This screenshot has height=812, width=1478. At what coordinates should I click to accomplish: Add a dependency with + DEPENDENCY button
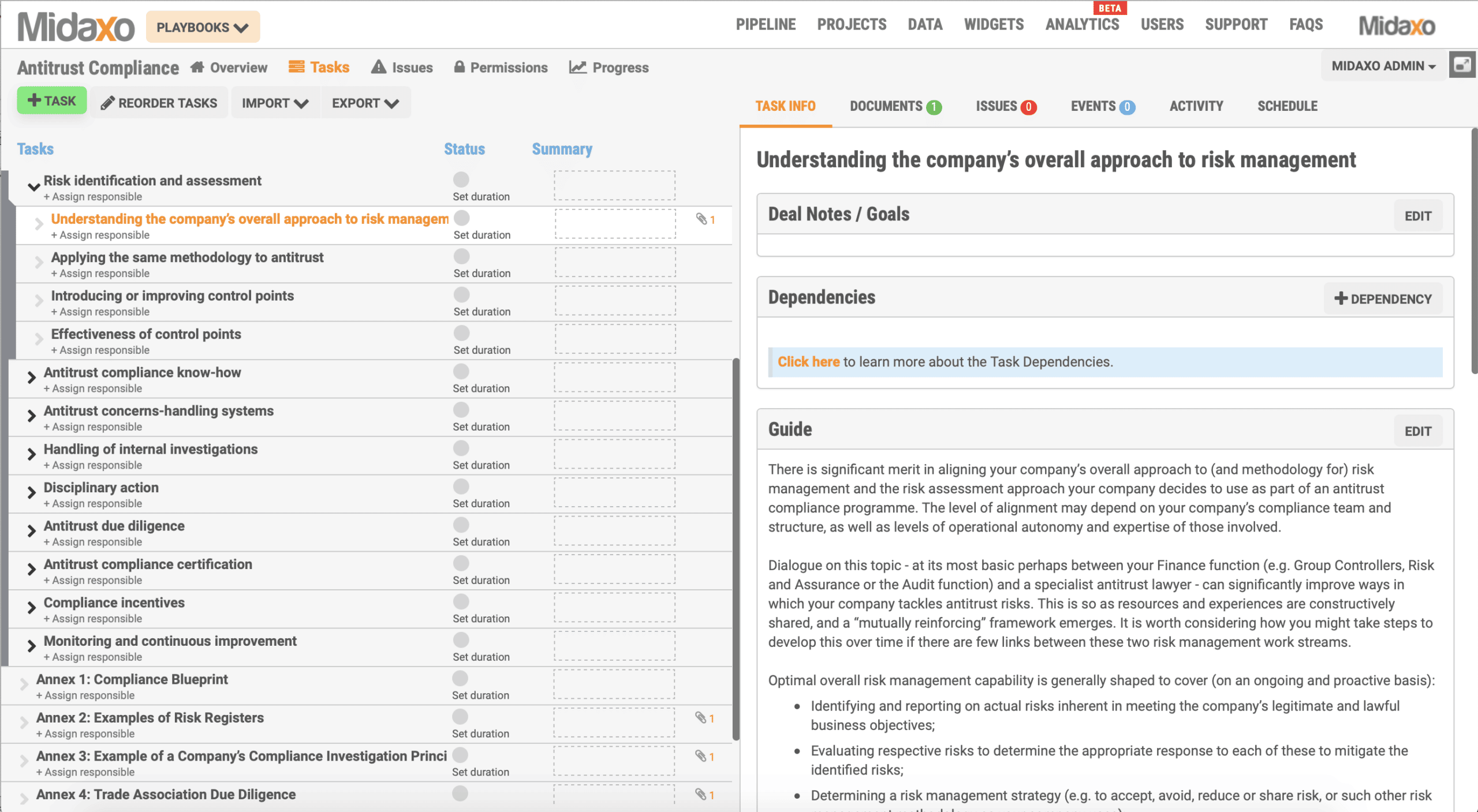tap(1383, 299)
